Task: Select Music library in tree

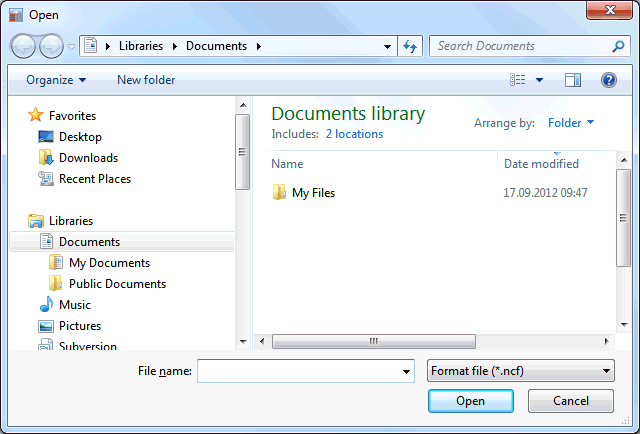Action: tap(75, 305)
